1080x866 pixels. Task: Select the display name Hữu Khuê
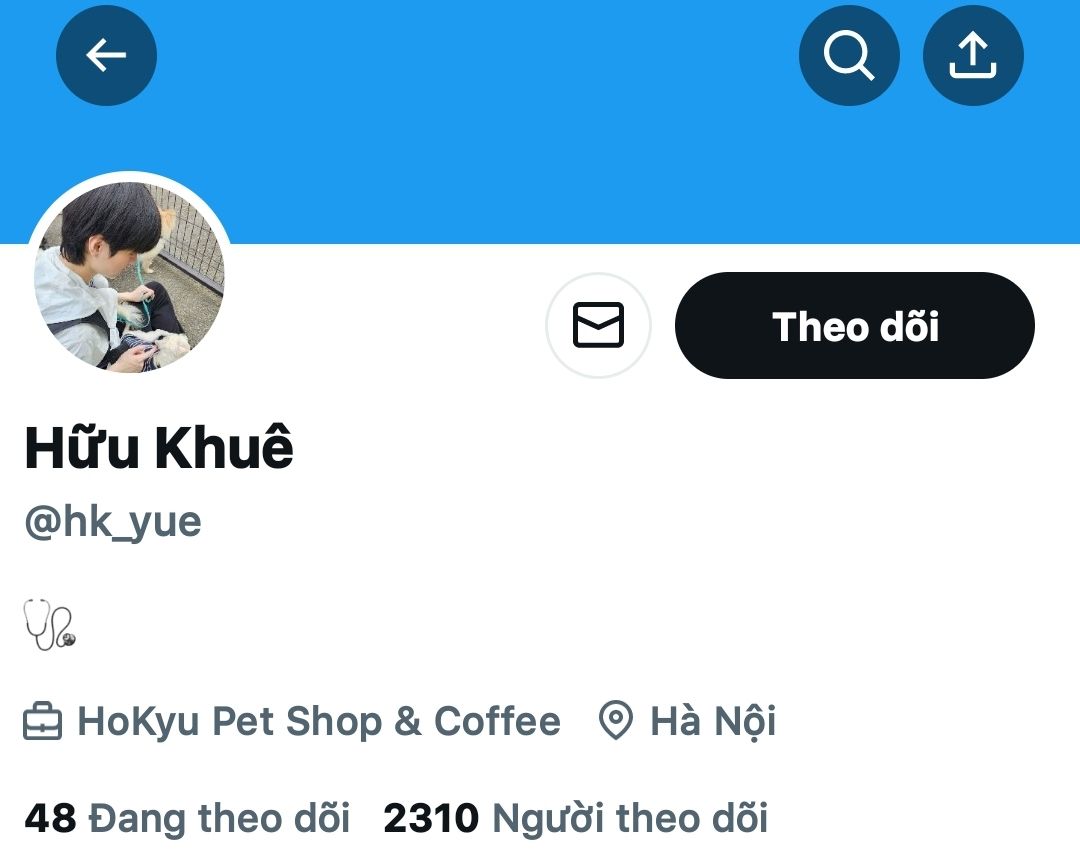159,447
